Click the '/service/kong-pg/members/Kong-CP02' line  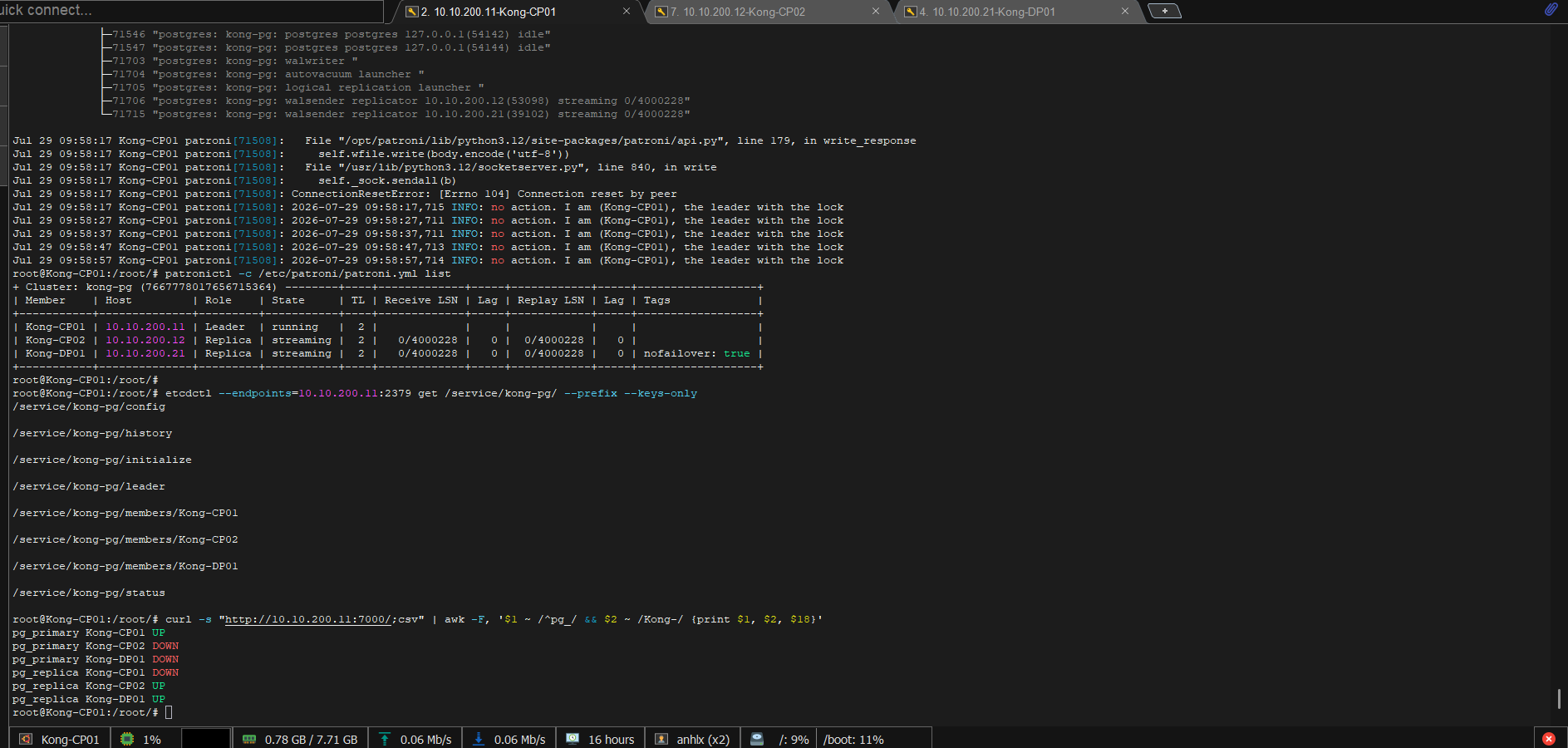tap(125, 539)
